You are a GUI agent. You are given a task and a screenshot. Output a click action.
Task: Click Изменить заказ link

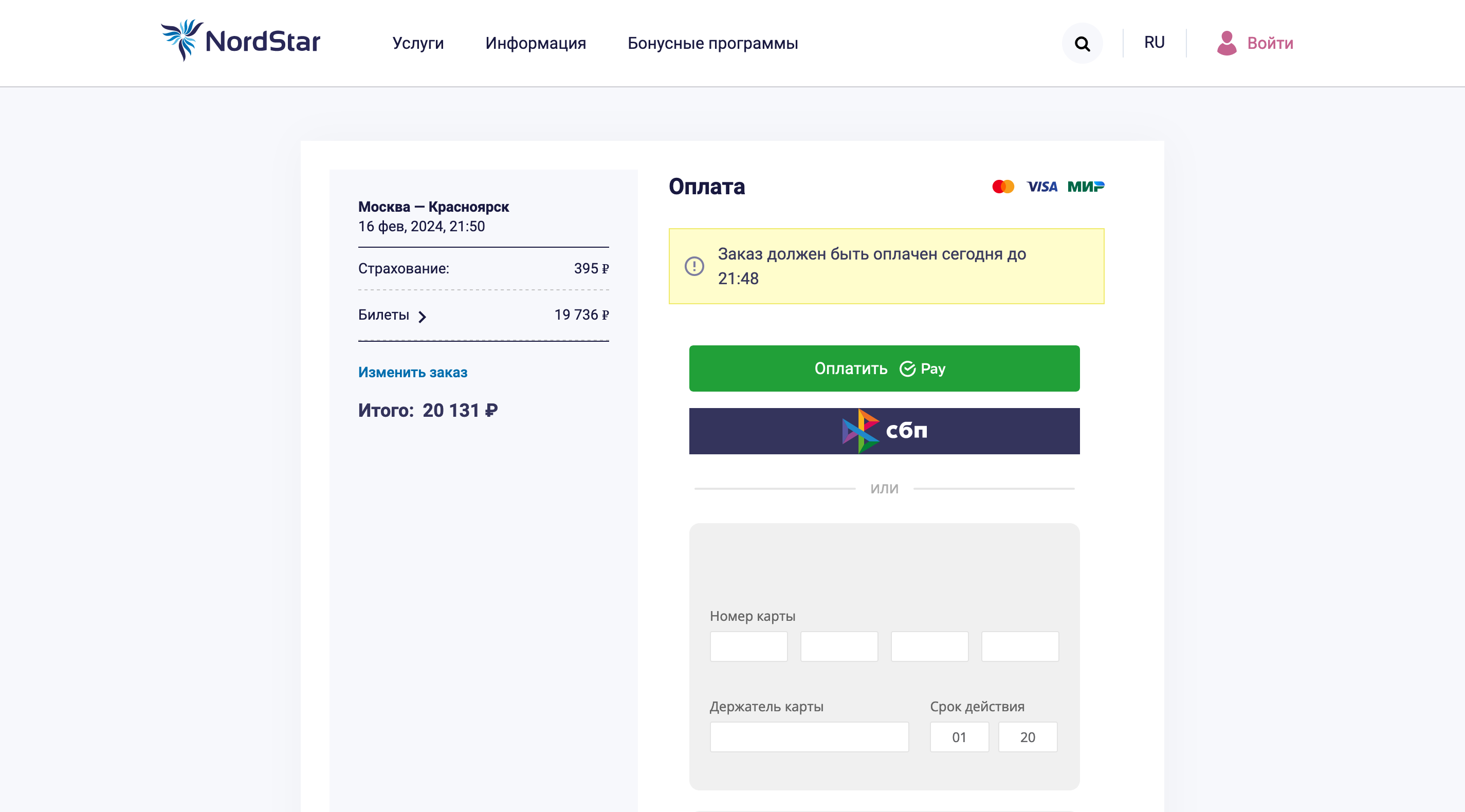point(413,373)
